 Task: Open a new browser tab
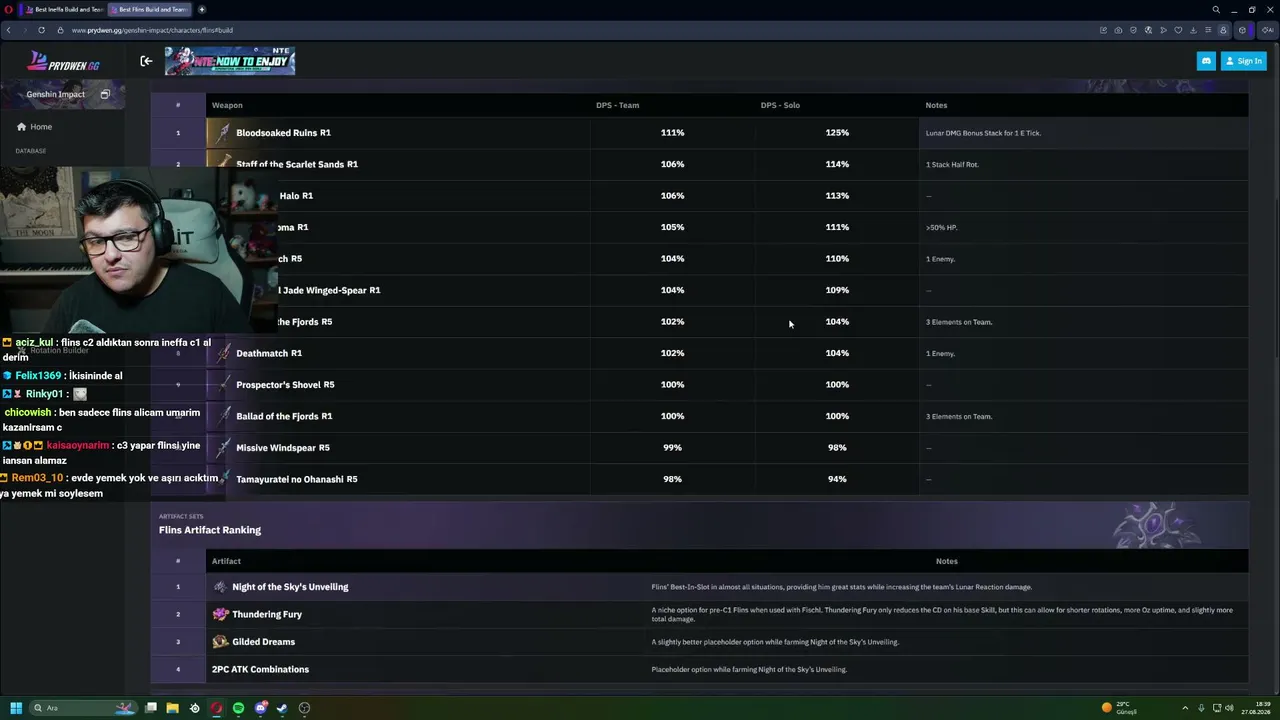tap(201, 9)
